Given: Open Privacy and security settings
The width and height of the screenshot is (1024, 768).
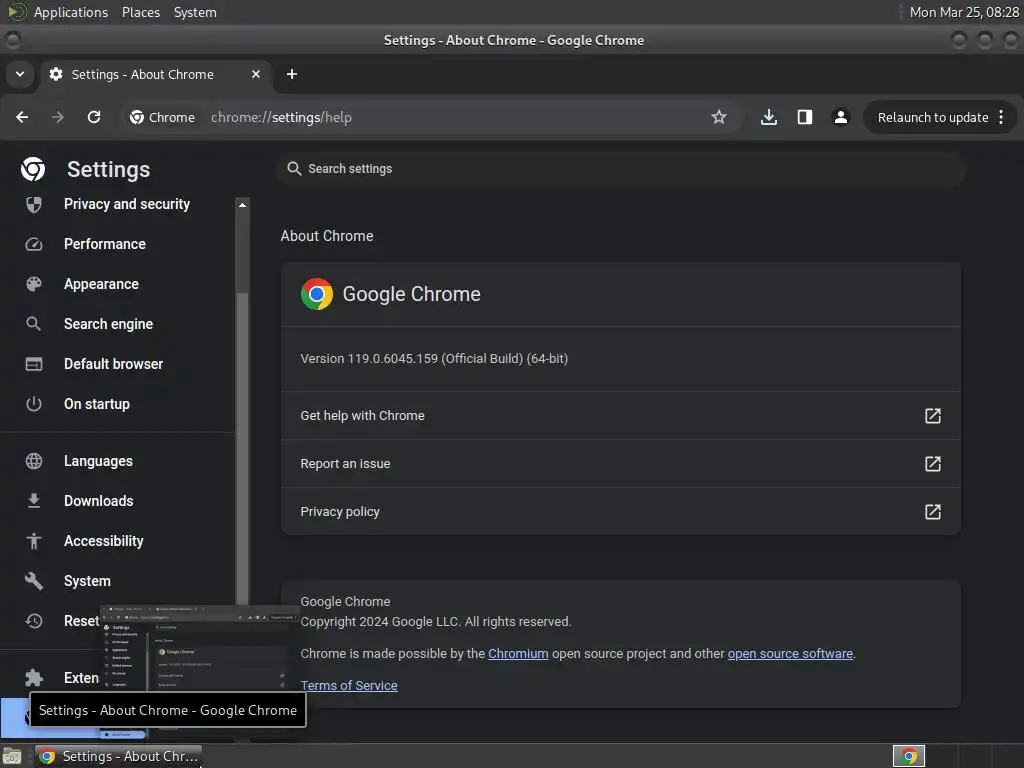Looking at the screenshot, I should 127,204.
